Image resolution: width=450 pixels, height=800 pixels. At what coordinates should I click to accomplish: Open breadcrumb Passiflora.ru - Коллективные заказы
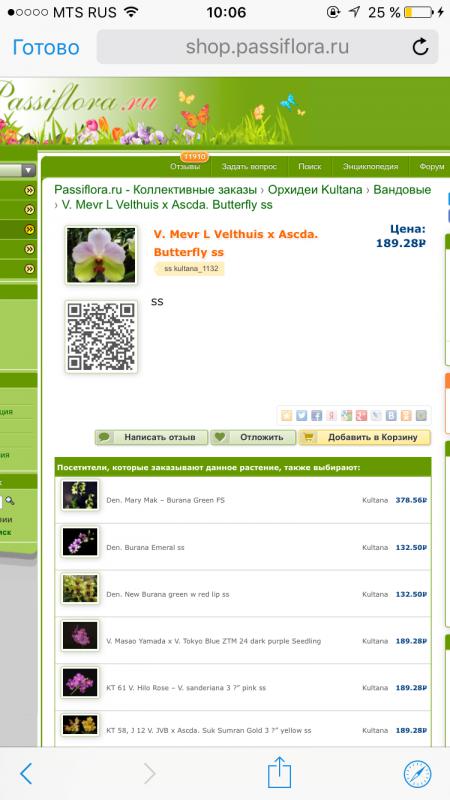pos(156,190)
